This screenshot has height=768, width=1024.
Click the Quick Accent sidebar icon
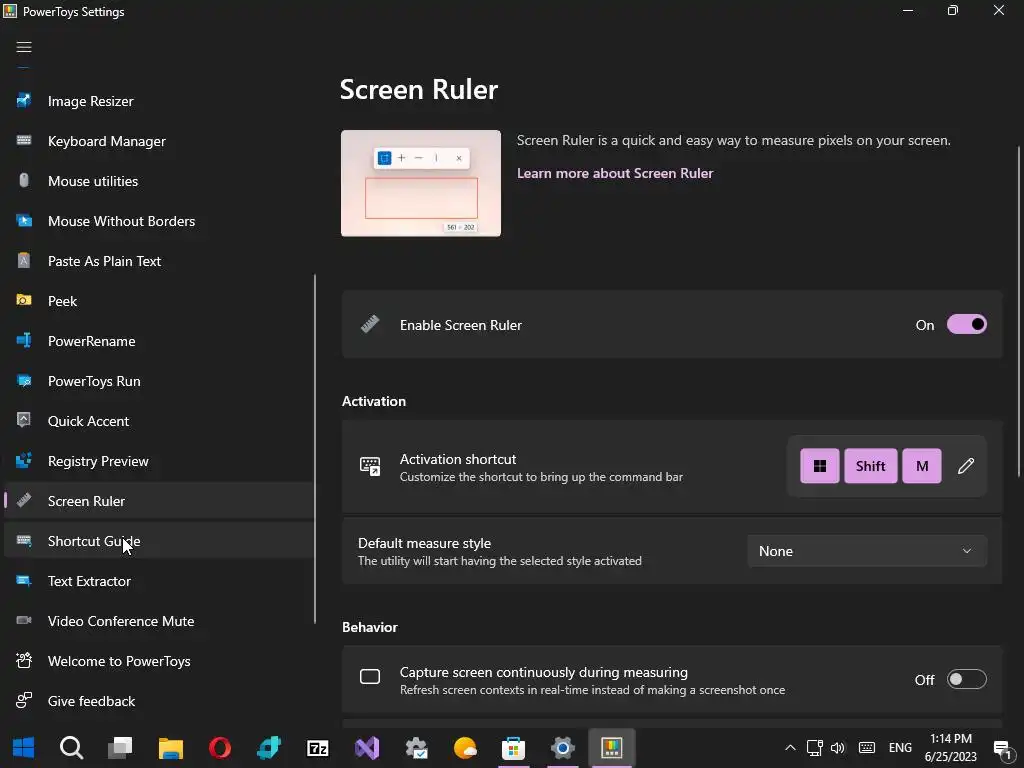[x=24, y=420]
